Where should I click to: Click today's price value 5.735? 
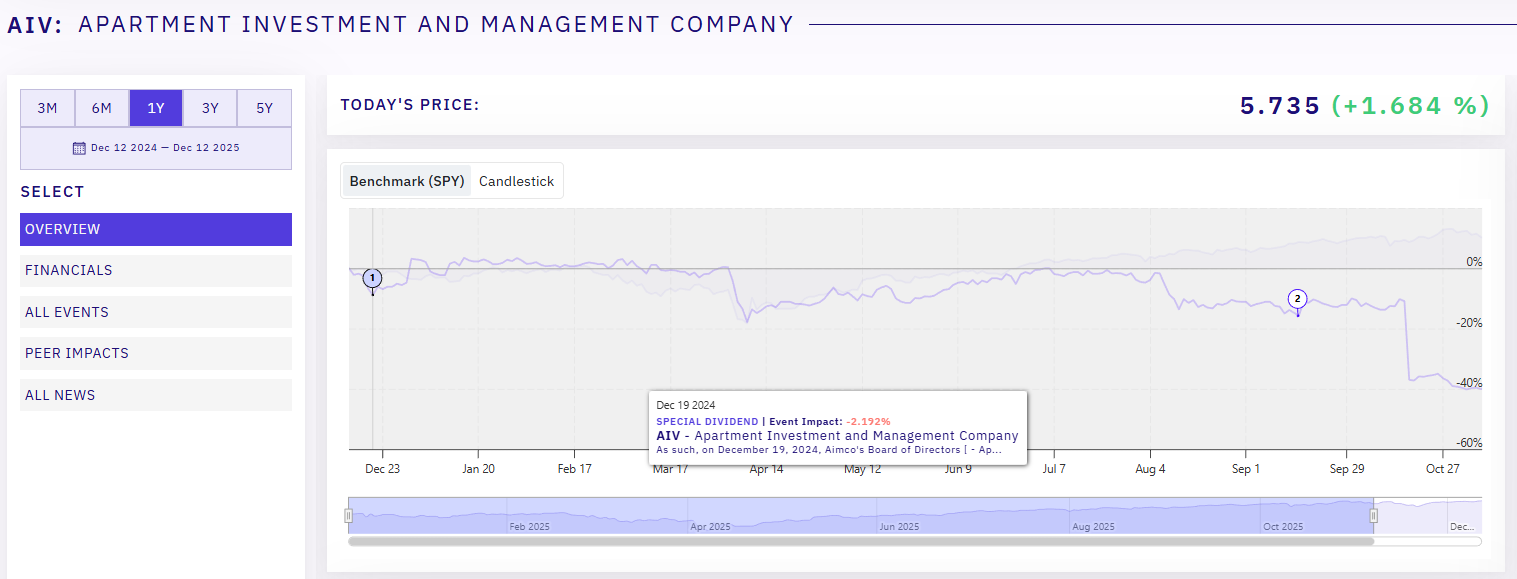1280,106
